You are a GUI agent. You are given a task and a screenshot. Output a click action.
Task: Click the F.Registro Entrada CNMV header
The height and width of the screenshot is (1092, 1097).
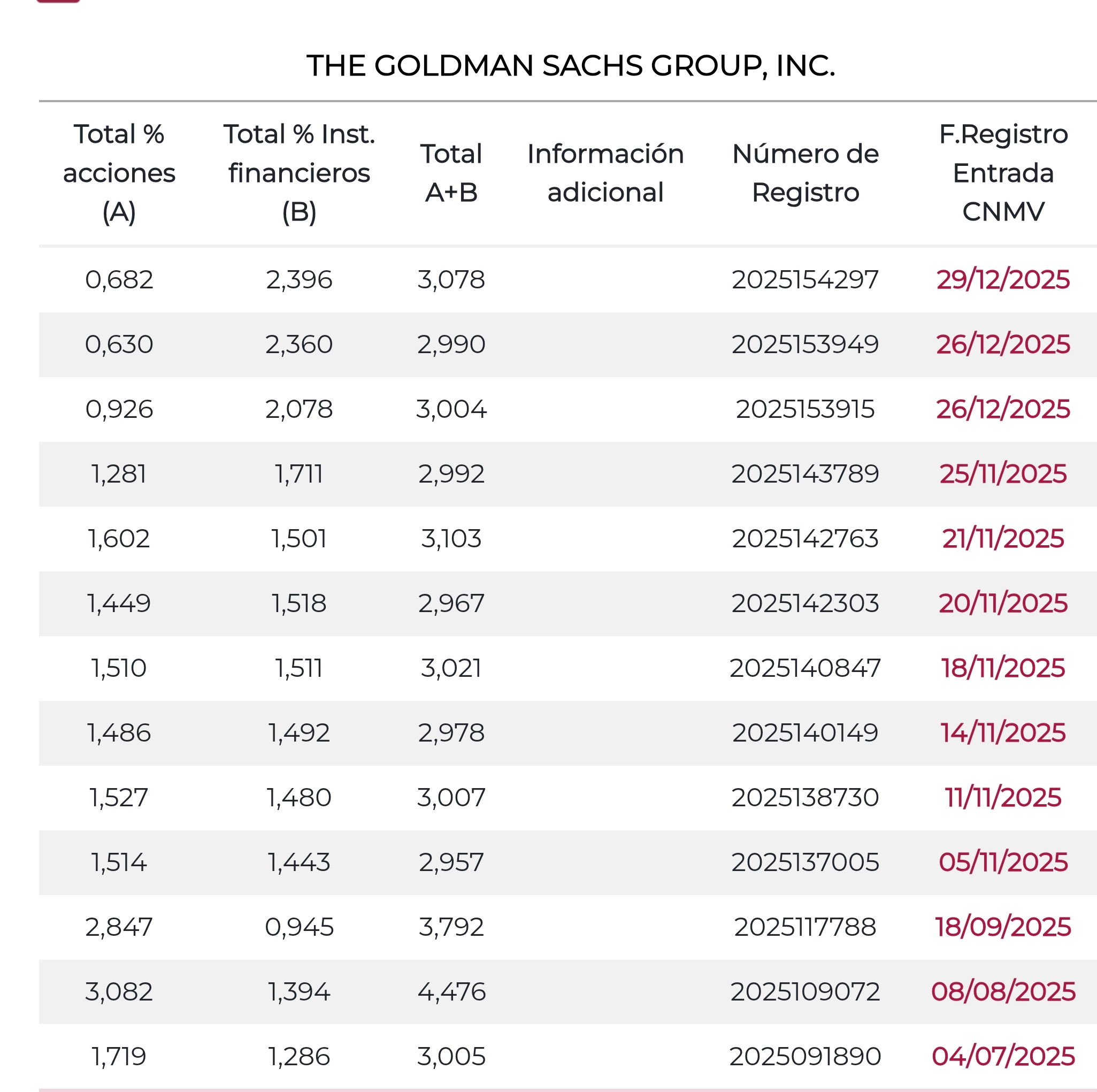pos(1003,173)
